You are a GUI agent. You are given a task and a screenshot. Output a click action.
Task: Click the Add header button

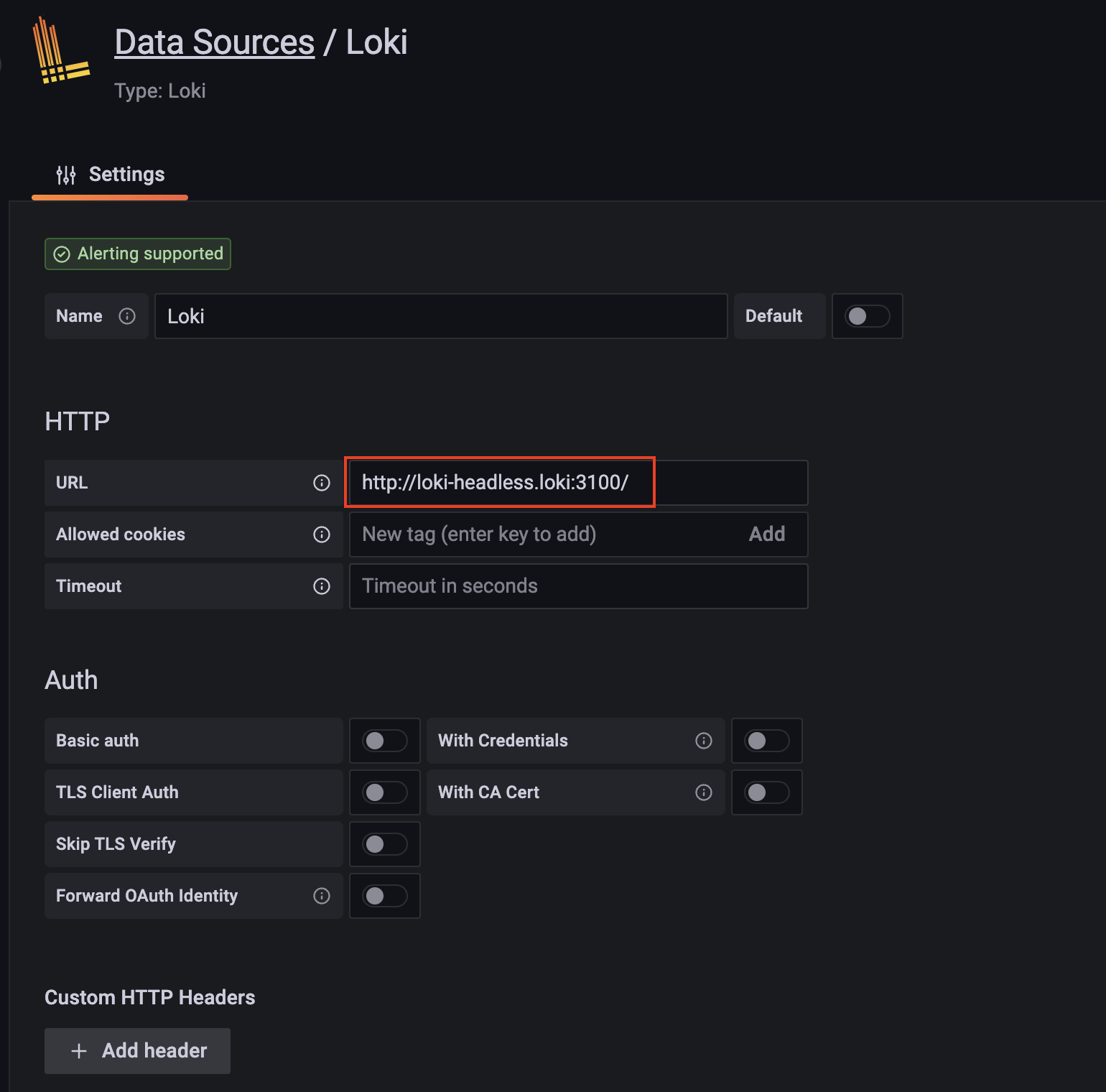coord(138,1051)
